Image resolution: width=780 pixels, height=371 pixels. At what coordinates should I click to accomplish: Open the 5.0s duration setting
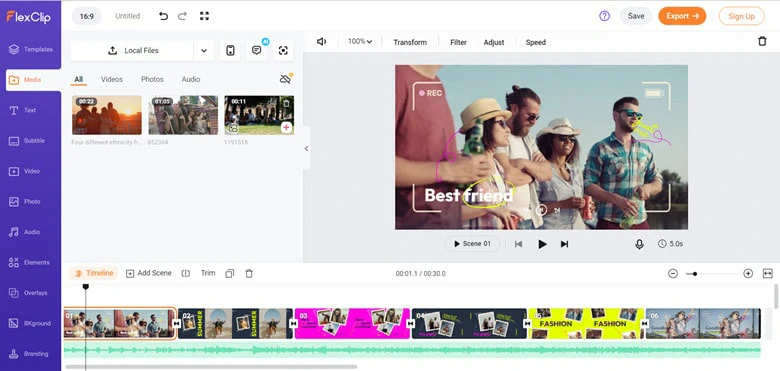(671, 244)
